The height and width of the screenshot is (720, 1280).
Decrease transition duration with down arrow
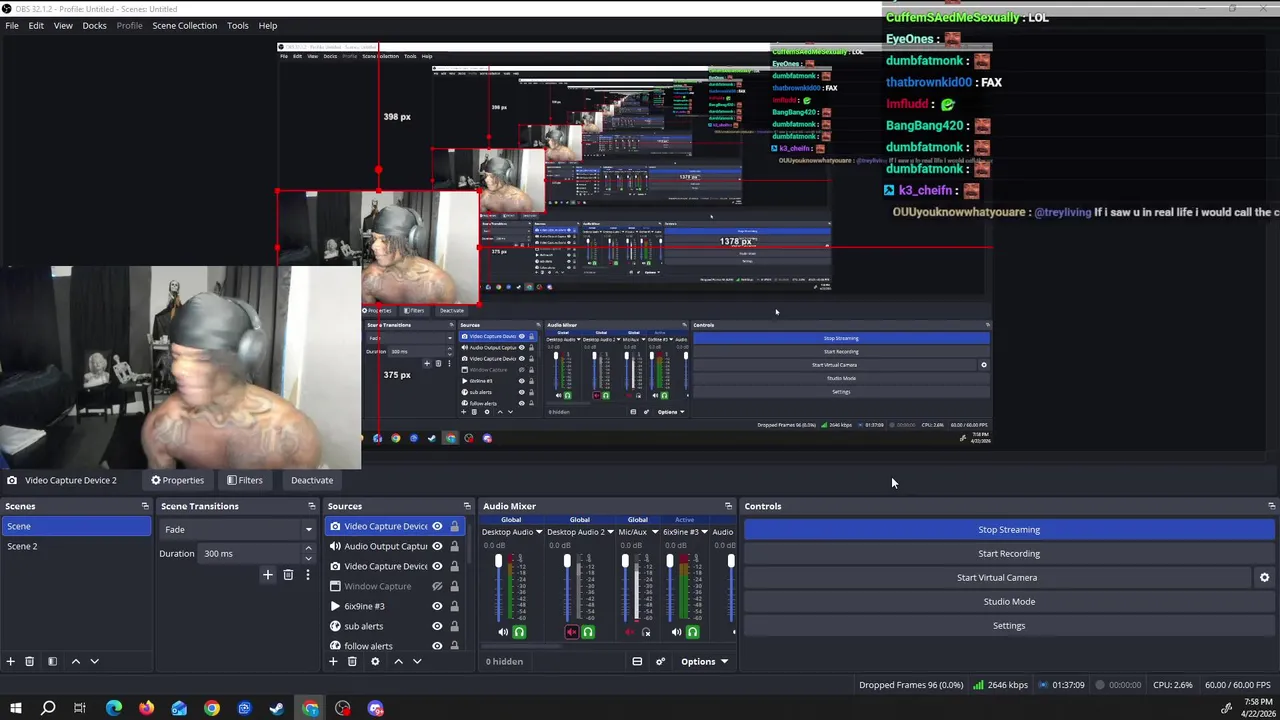(x=308, y=558)
